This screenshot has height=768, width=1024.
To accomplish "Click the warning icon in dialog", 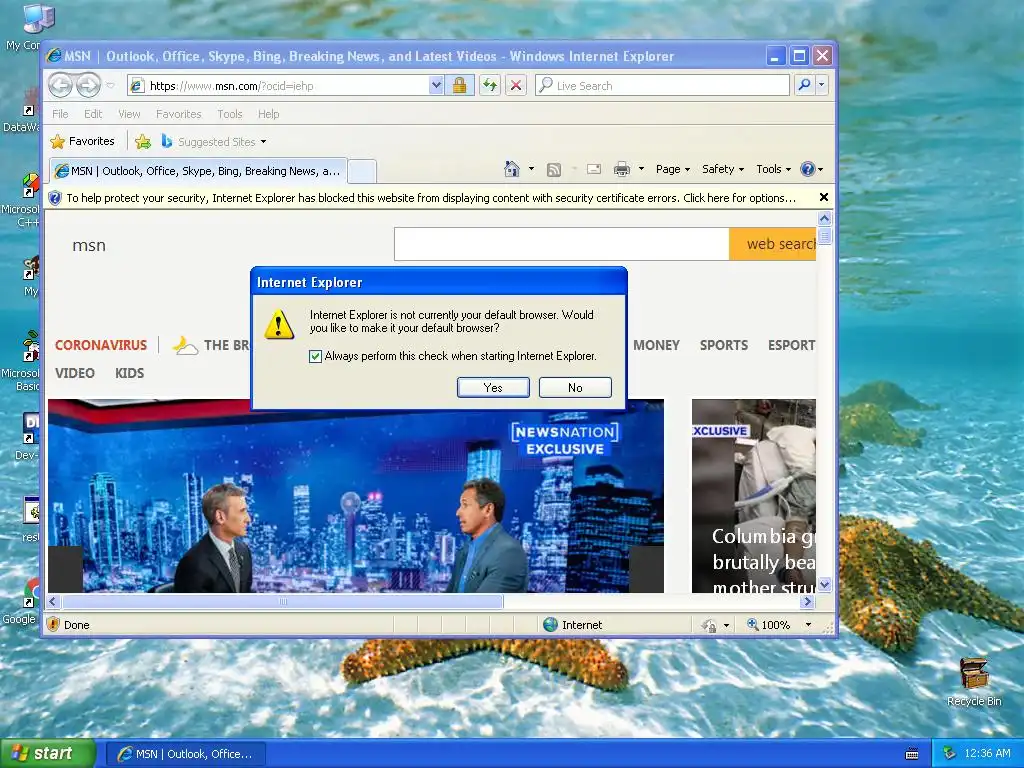I will (279, 324).
